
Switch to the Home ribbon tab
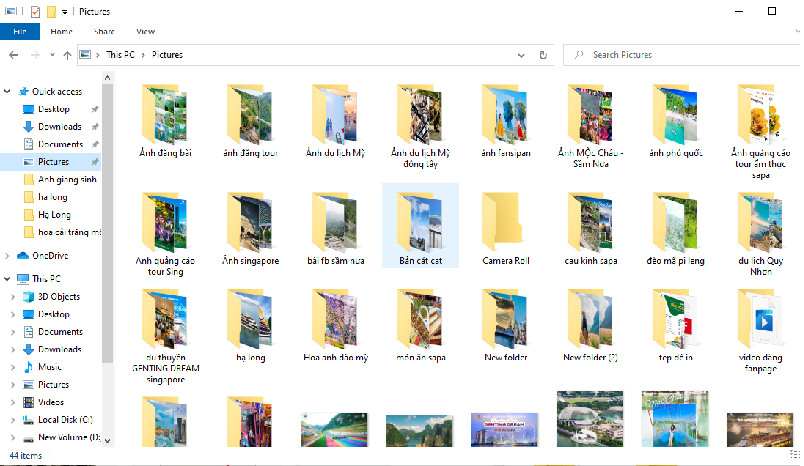pos(62,31)
